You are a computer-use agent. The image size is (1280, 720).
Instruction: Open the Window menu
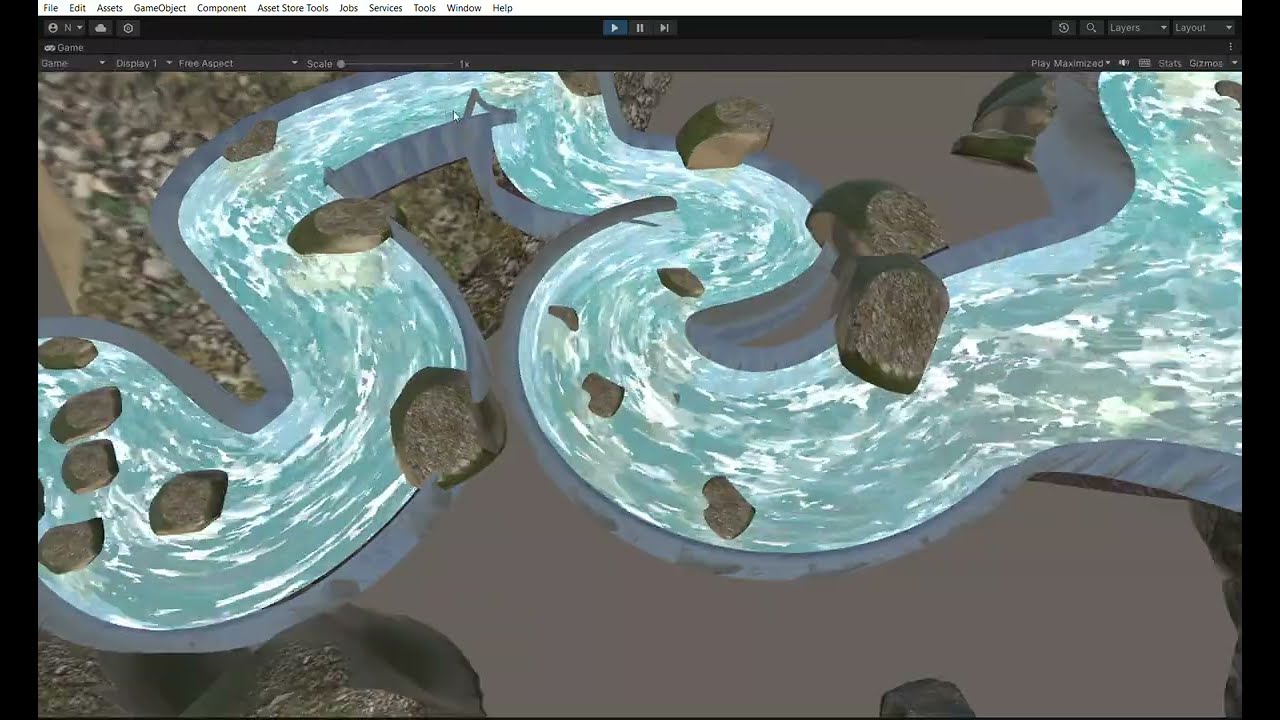(464, 8)
